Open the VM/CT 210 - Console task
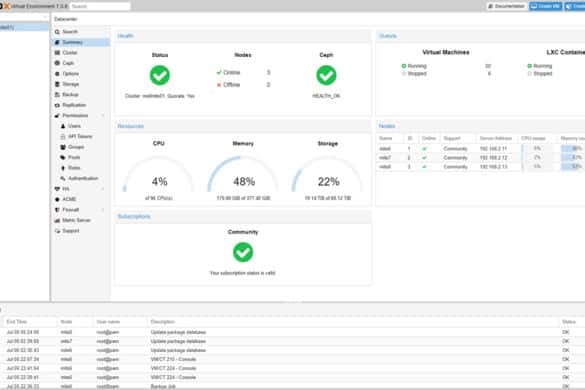This screenshot has width=585, height=390. tap(292, 359)
